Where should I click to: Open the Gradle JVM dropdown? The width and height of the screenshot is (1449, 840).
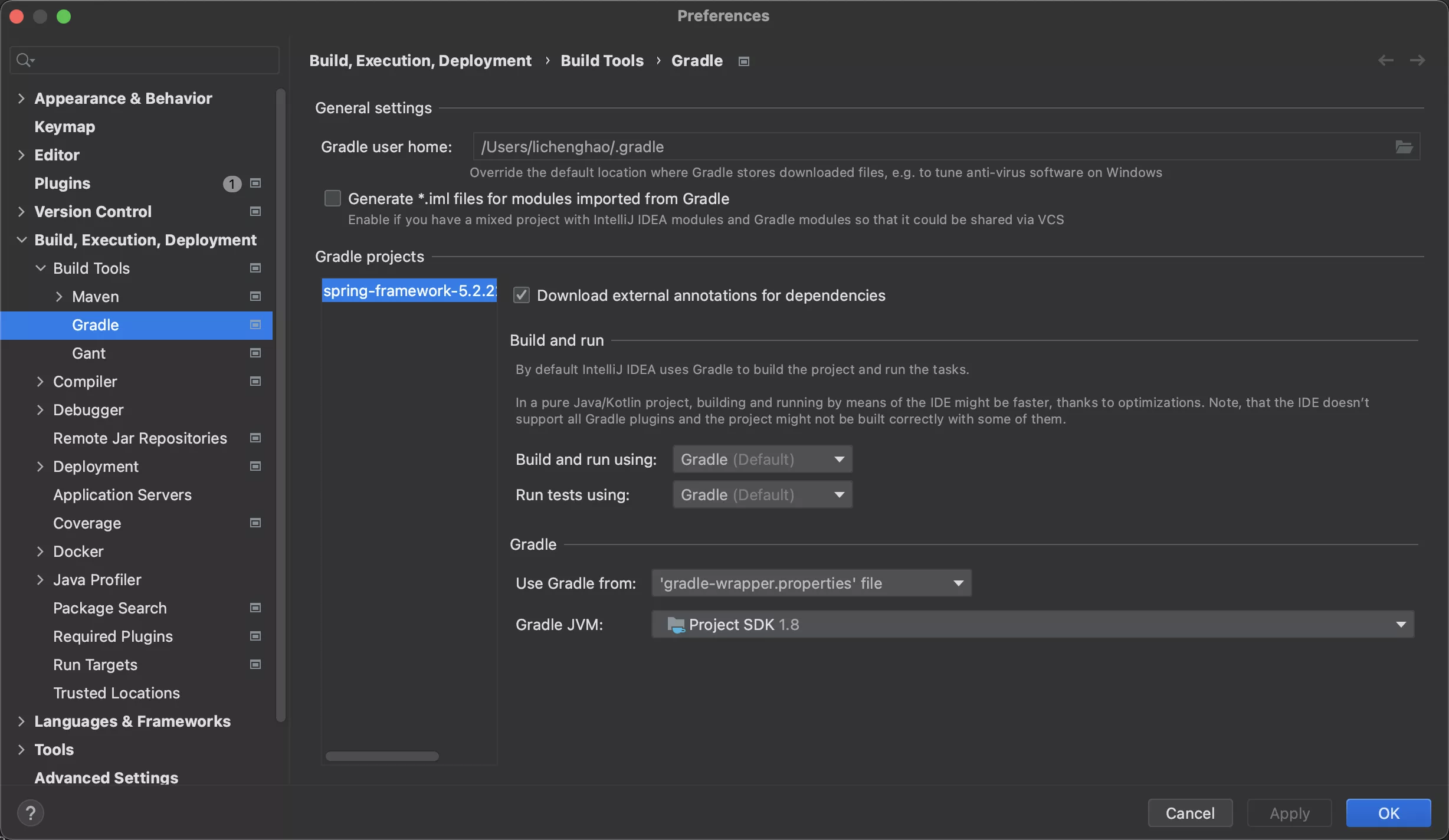point(1032,625)
